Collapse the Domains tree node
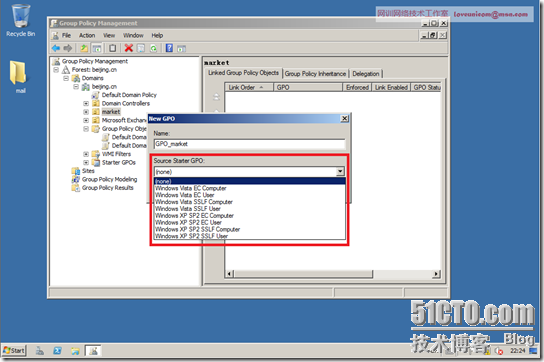This screenshot has height=362, width=544. pyautogui.click(x=66, y=78)
